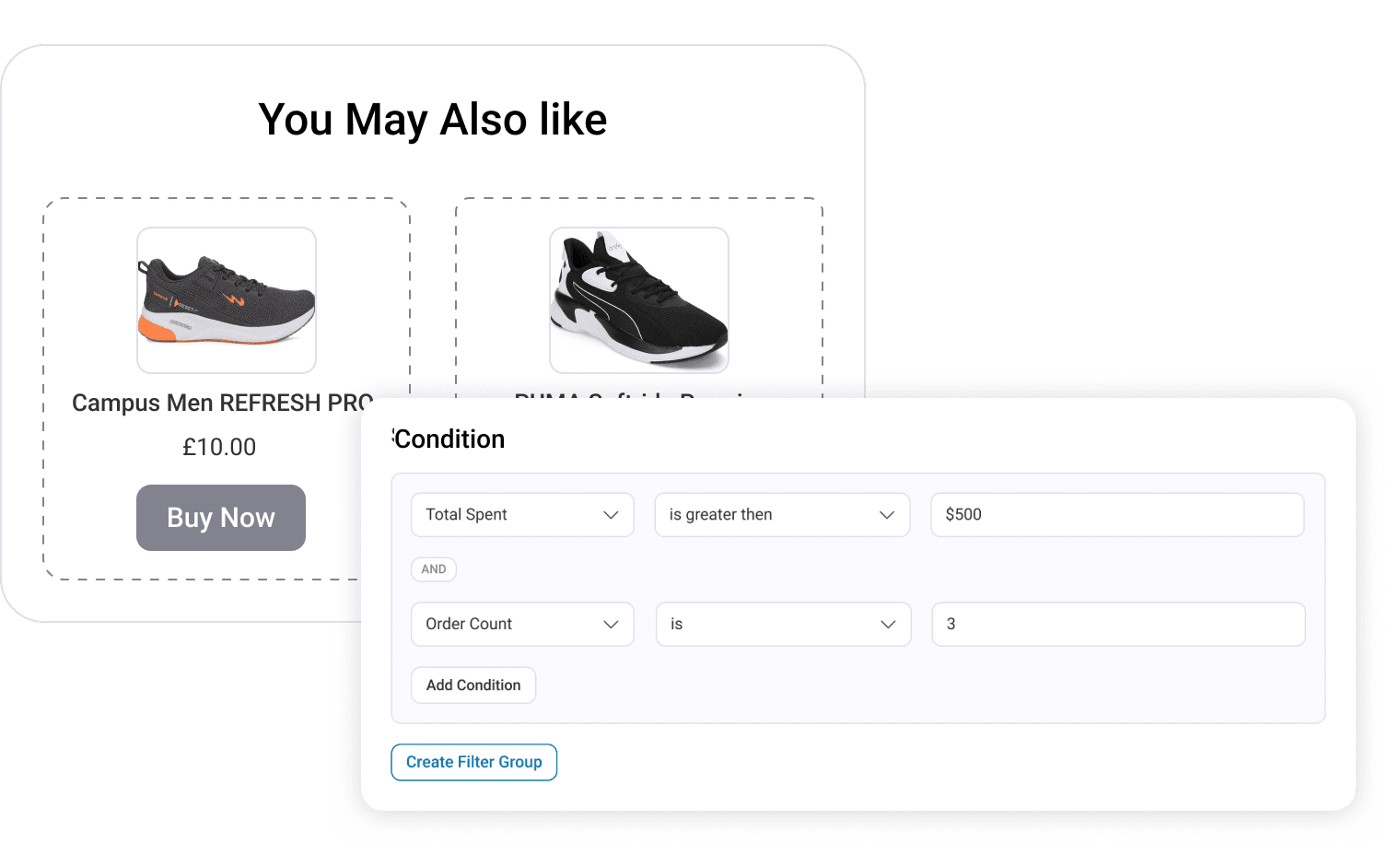
Task: Click the $500 value input field
Action: (1115, 514)
